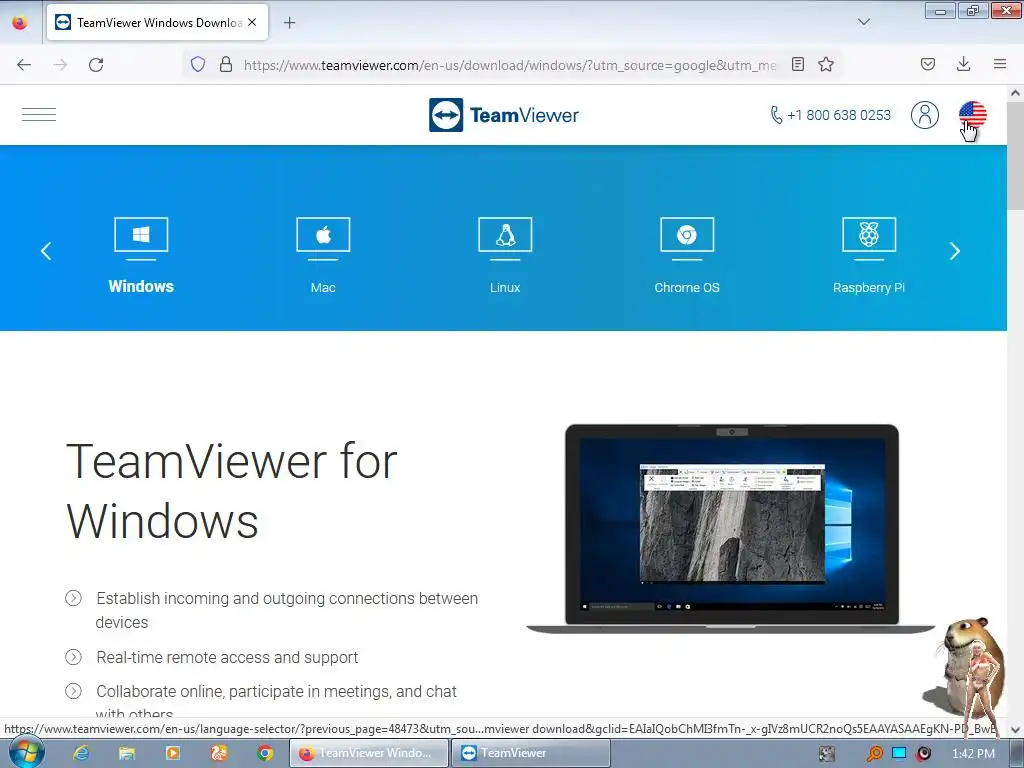Screen dimensions: 1024x768
Task: Show previous platforms with left chevron
Action: click(x=46, y=251)
